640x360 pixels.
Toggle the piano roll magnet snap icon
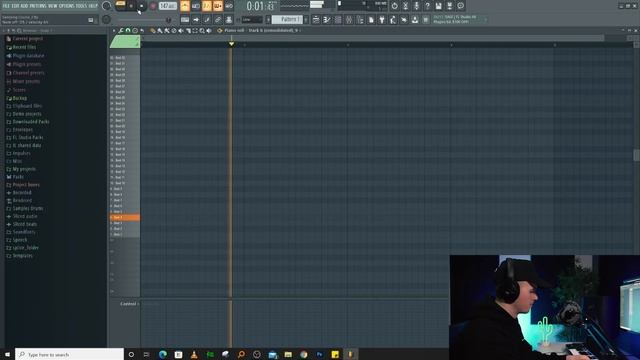coord(128,31)
